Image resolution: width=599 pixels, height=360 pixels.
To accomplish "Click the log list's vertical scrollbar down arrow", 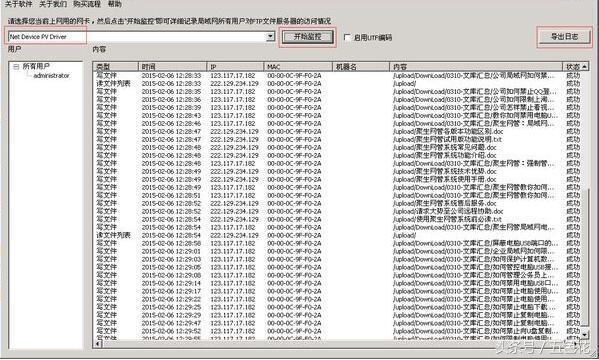I will 585,335.
